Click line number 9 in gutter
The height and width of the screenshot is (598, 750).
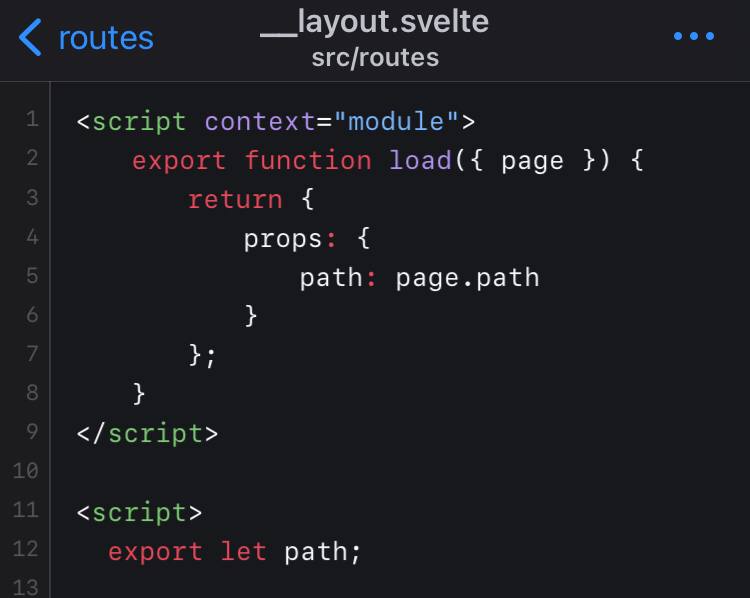click(x=32, y=432)
